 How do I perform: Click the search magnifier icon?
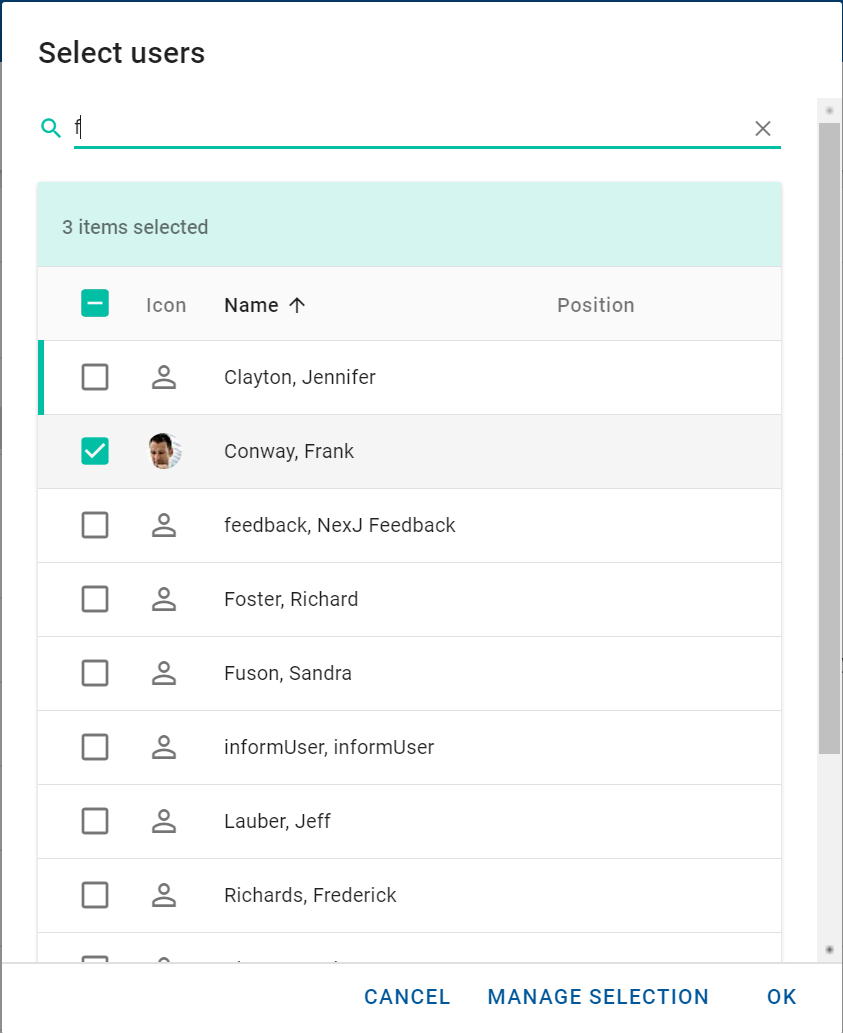click(51, 128)
